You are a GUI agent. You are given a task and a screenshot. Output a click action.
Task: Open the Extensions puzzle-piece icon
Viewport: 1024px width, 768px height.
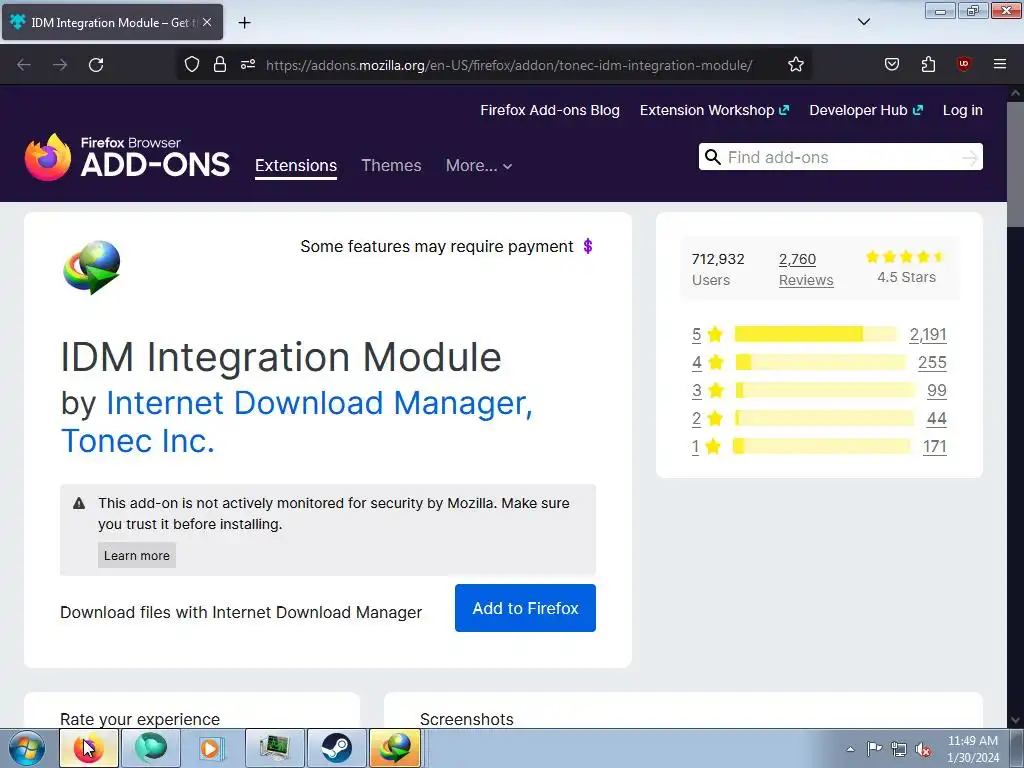point(928,64)
